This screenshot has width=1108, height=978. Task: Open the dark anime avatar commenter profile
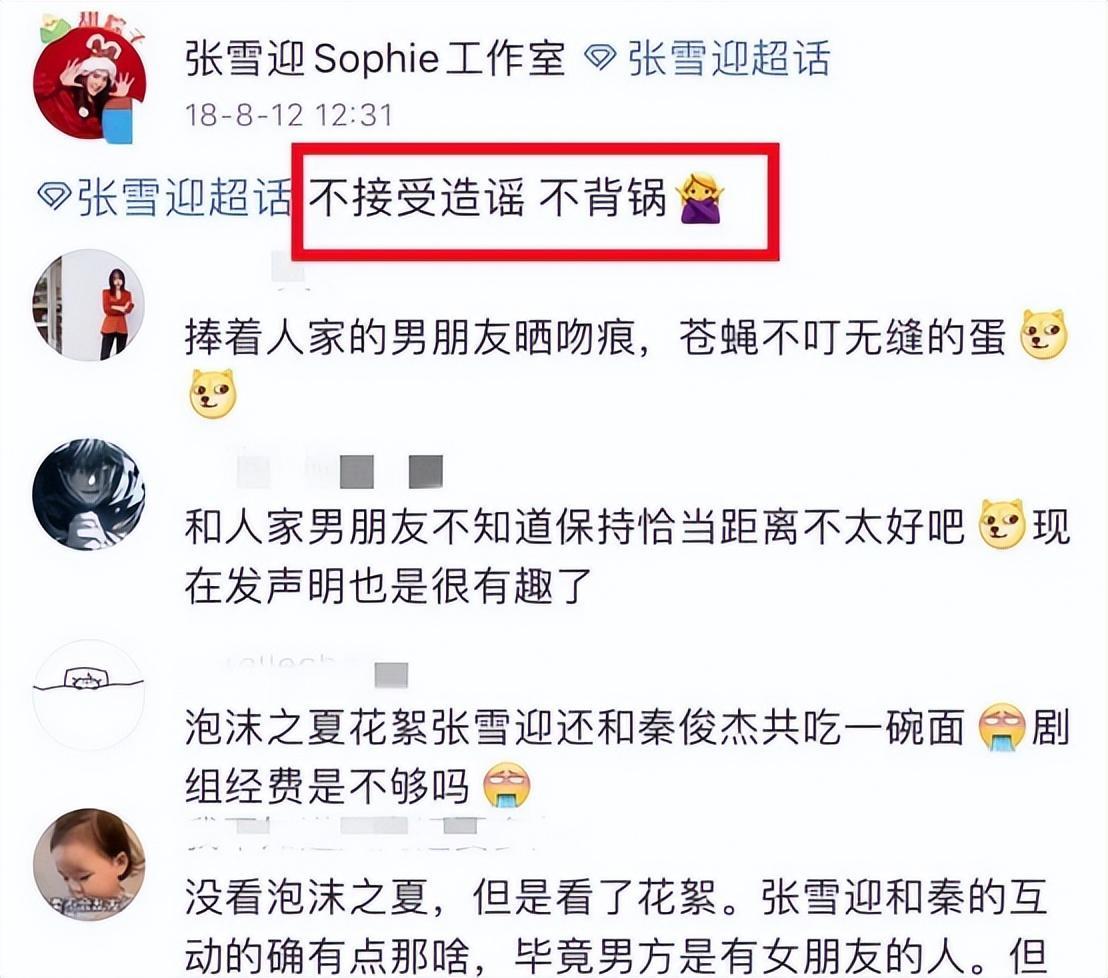pos(89,495)
